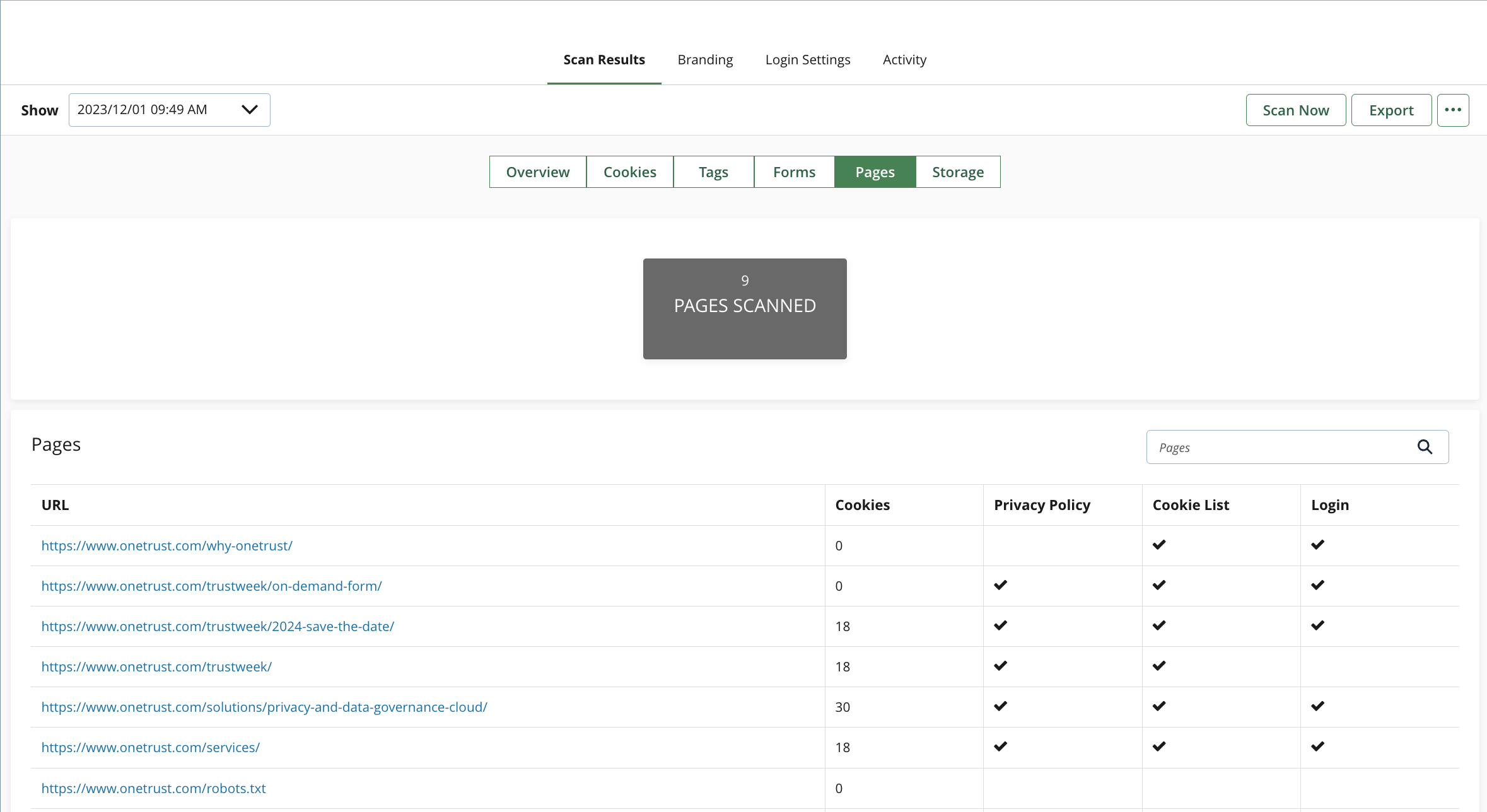Open the privacy-and-data-governance-cloud link
Image resolution: width=1487 pixels, height=812 pixels.
[264, 707]
